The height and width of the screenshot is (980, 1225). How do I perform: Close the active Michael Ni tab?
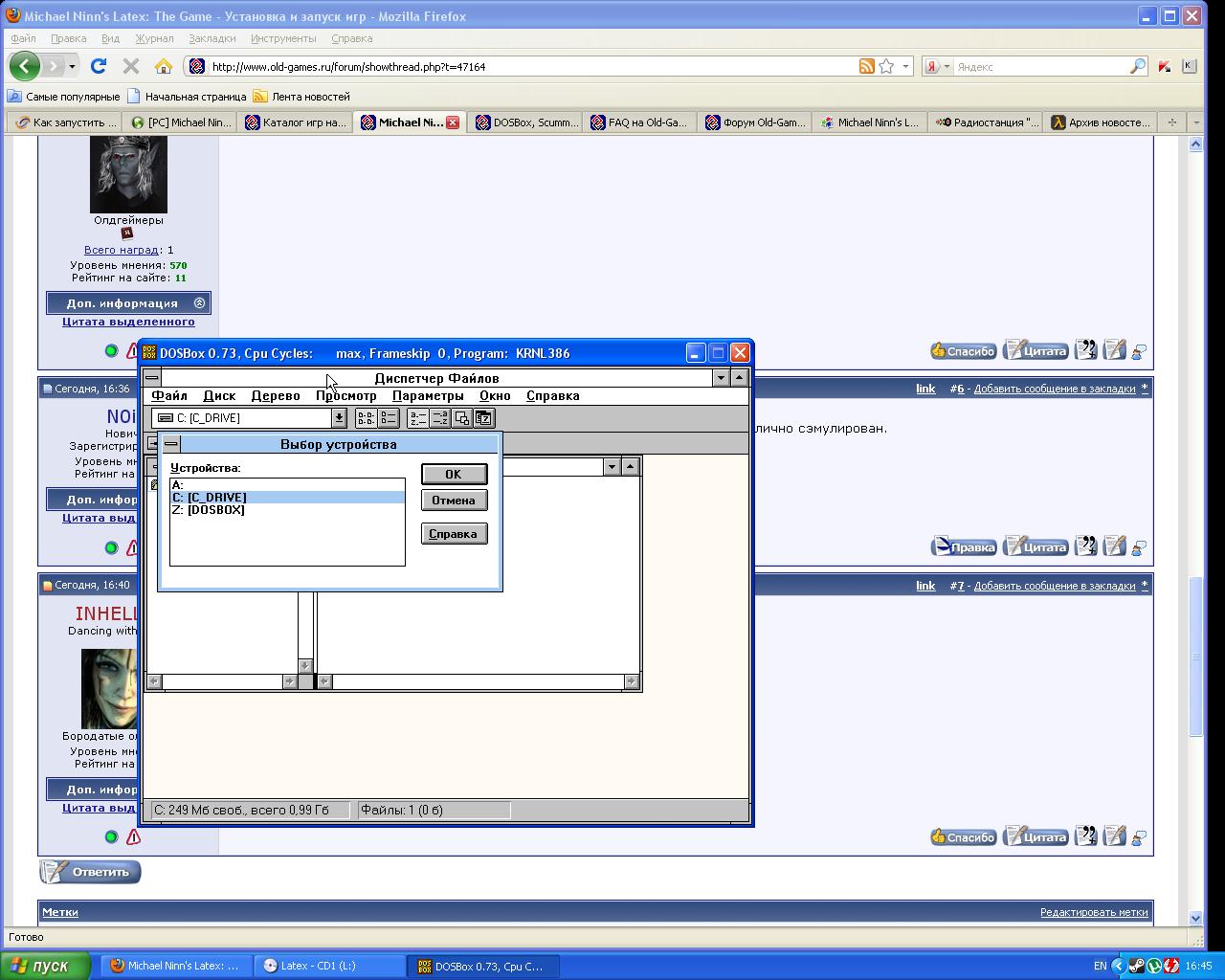[453, 122]
